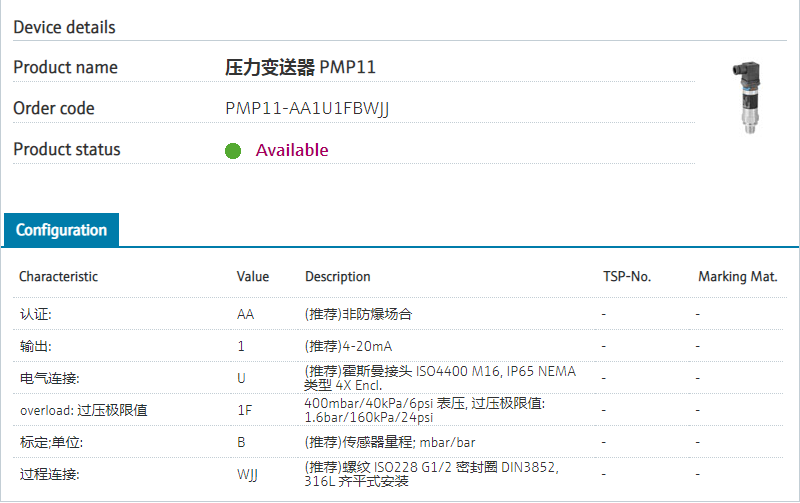Screen dimensions: 800x503
Task: Click the TSP-No. column header
Action: [x=626, y=276]
